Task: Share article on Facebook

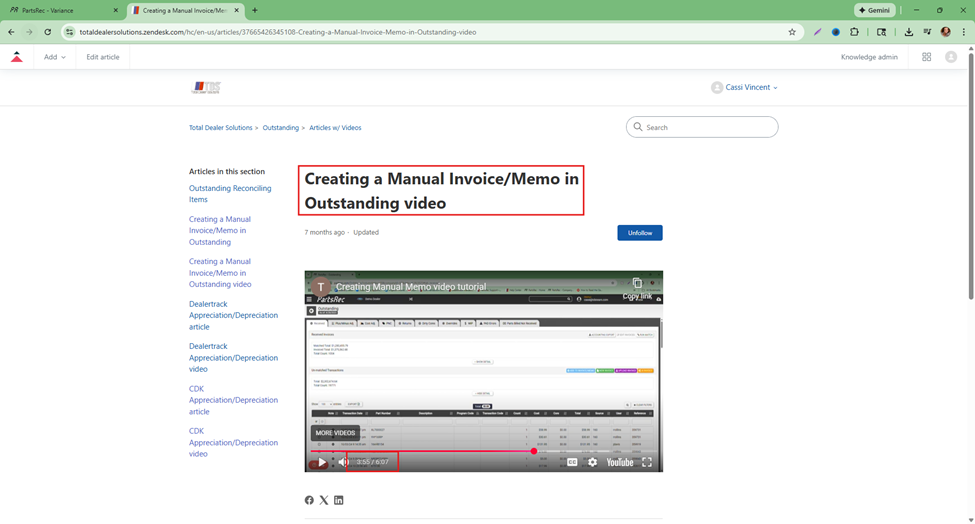Action: (x=309, y=500)
